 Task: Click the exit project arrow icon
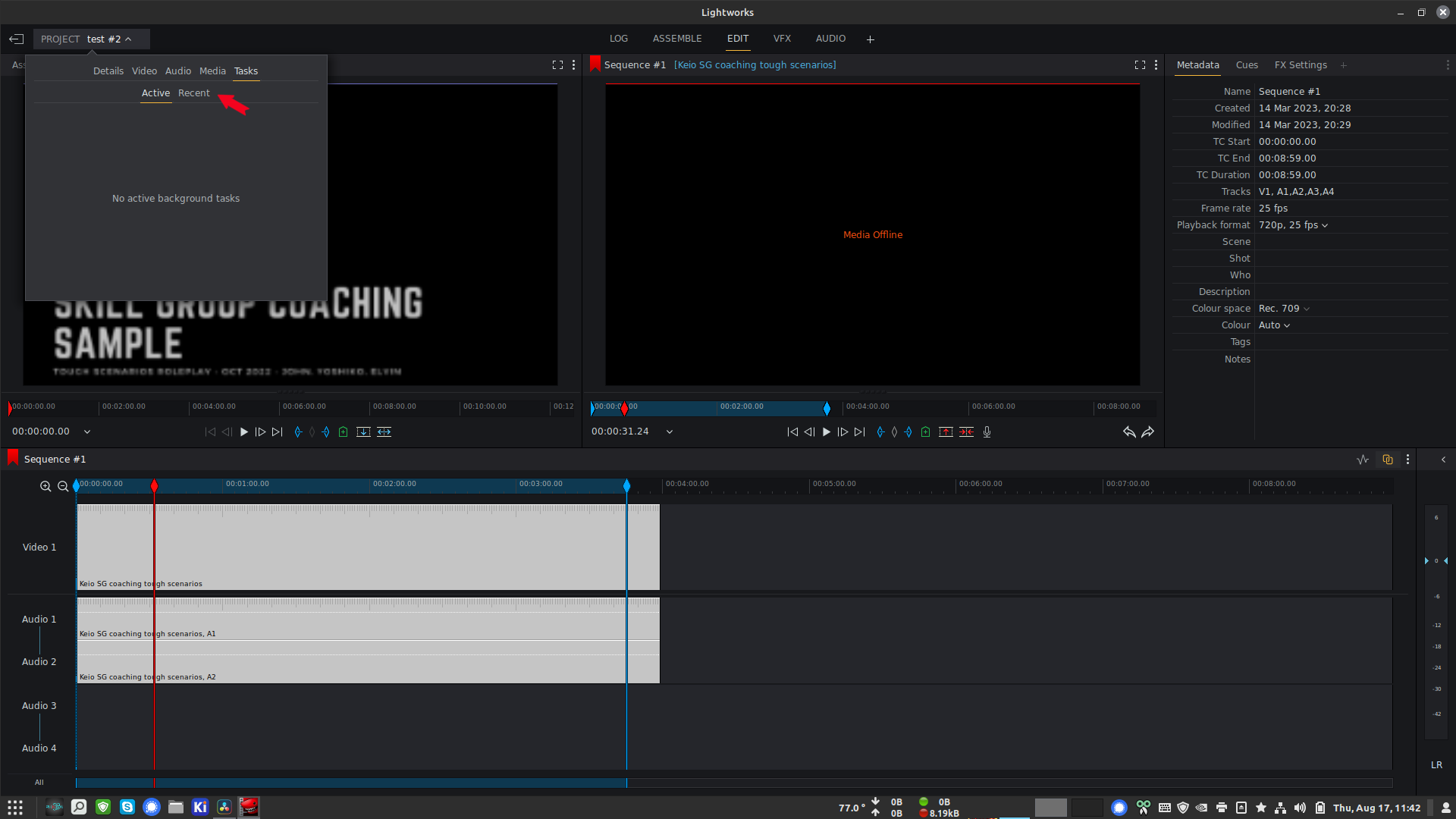[x=17, y=39]
